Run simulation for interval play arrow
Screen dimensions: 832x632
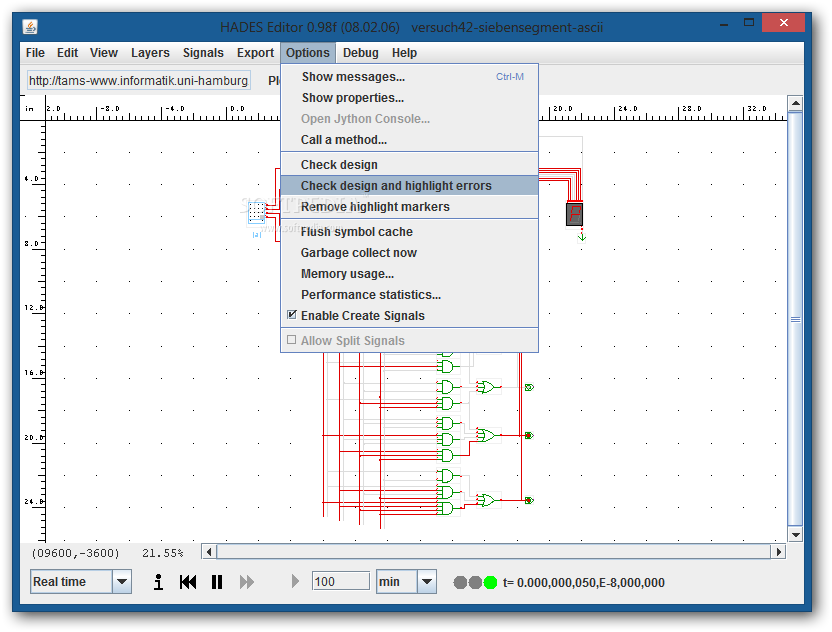295,582
